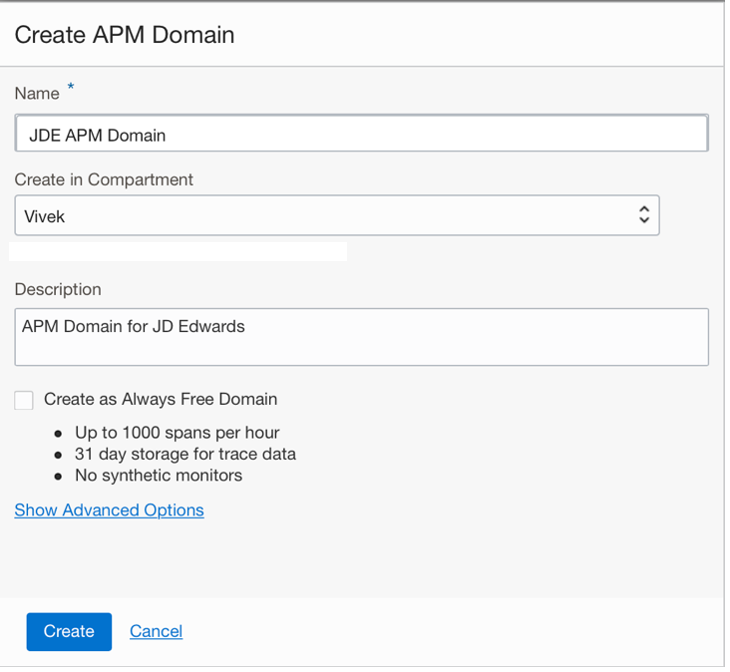Click the 'APM Domain for JD Edwards' description text

pos(133,326)
